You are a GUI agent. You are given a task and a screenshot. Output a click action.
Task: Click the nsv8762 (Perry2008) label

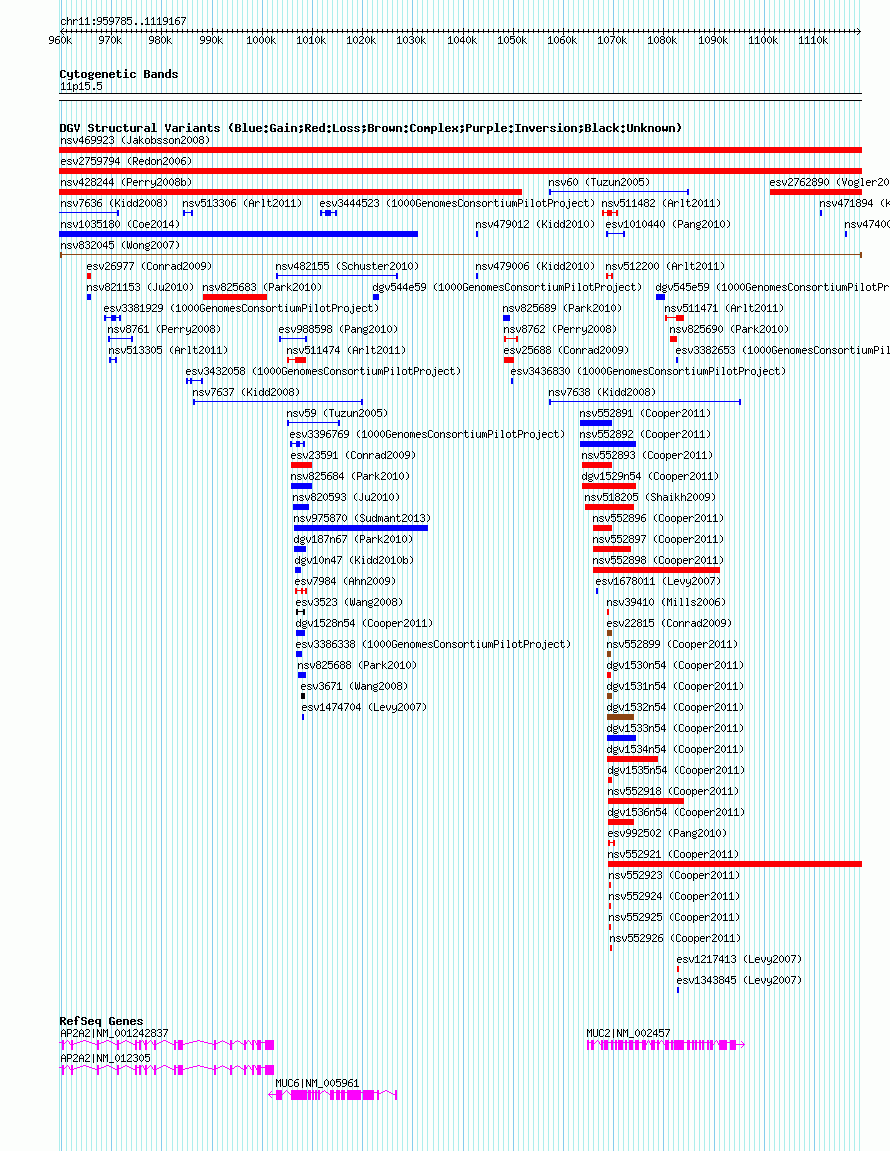[x=560, y=330]
